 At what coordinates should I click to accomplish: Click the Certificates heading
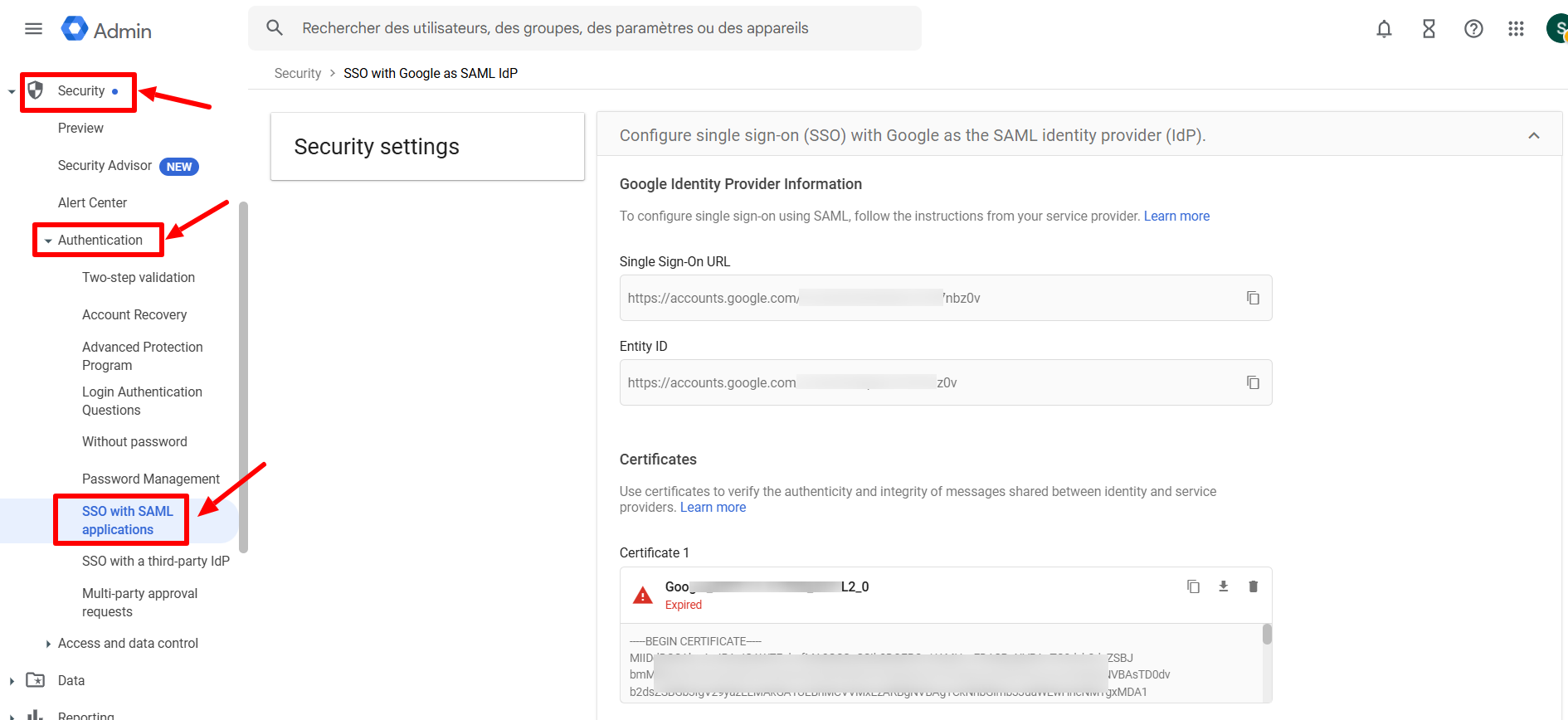658,460
